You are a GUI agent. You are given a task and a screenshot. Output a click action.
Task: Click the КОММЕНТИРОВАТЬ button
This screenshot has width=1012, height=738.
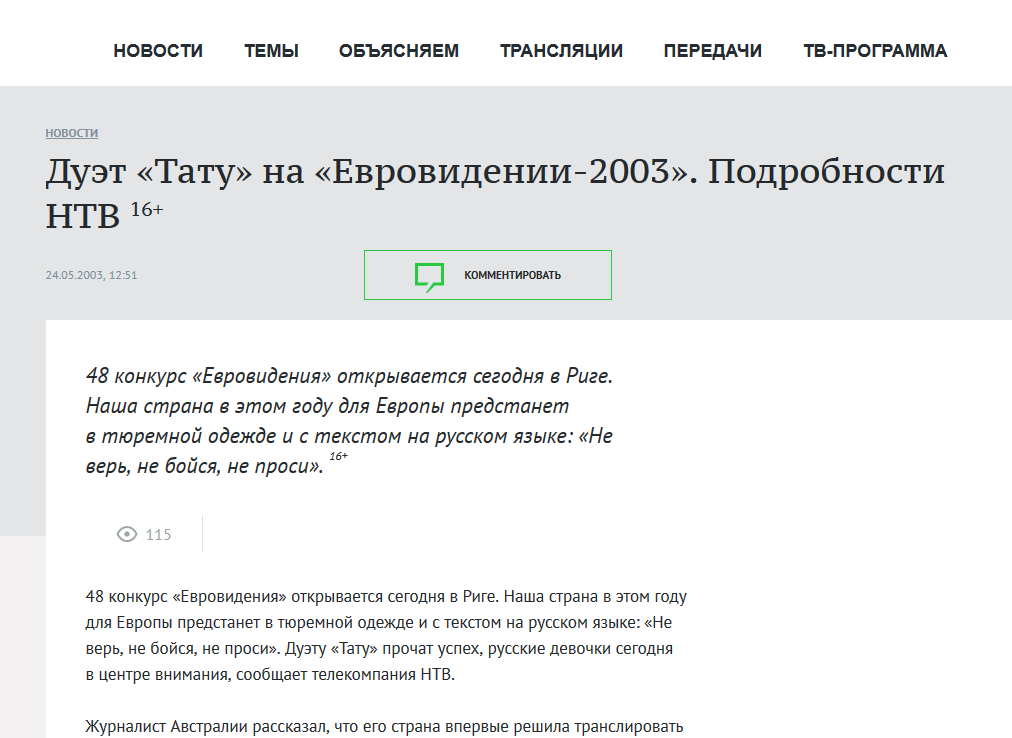[488, 275]
